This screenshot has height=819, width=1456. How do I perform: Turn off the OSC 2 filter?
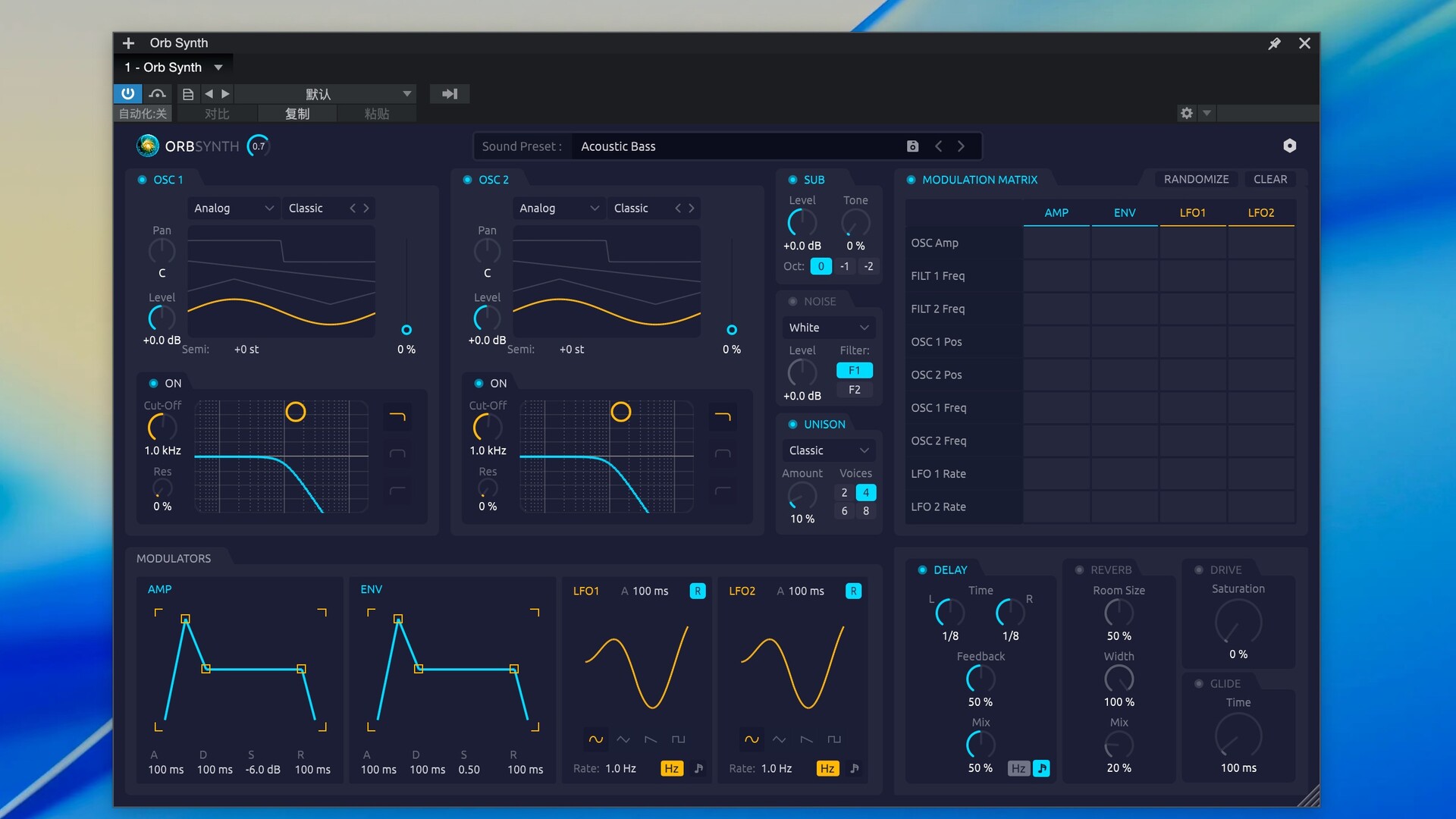[x=479, y=383]
